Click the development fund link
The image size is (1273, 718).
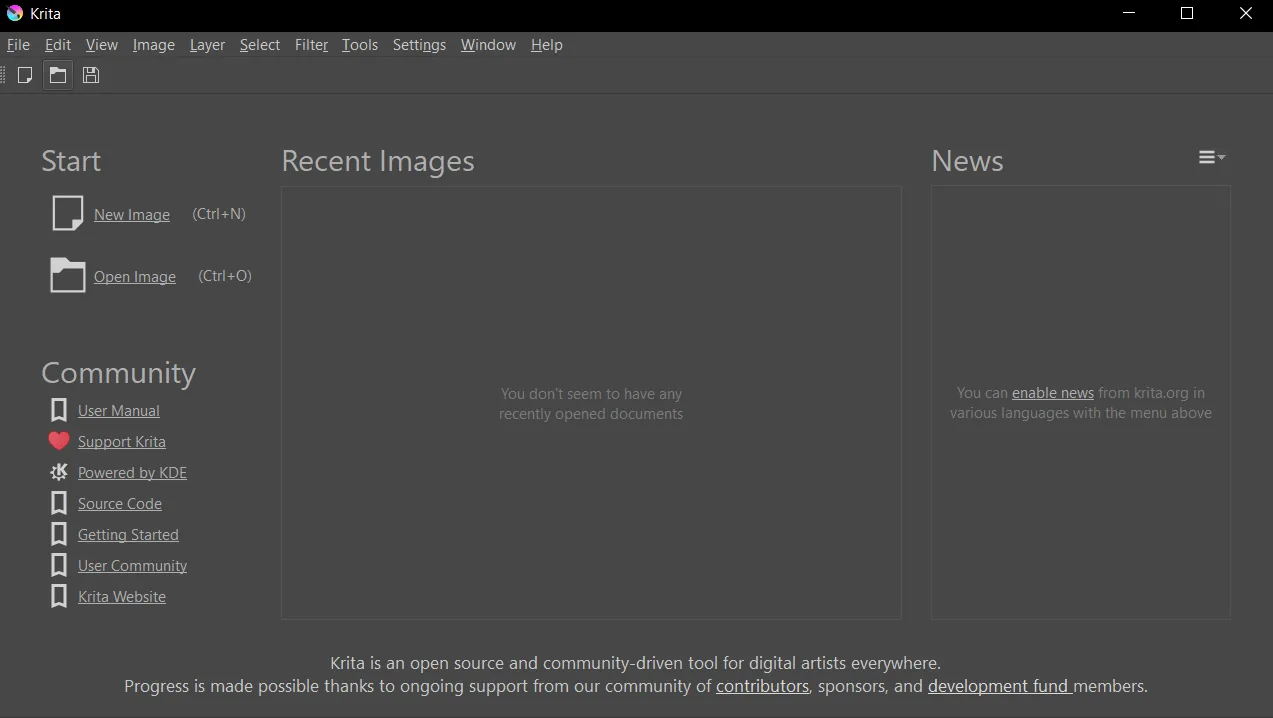[x=999, y=686]
